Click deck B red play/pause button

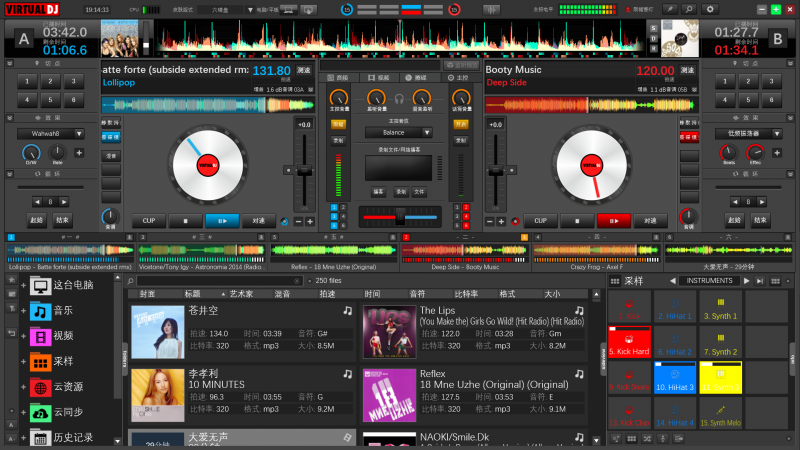tap(614, 220)
